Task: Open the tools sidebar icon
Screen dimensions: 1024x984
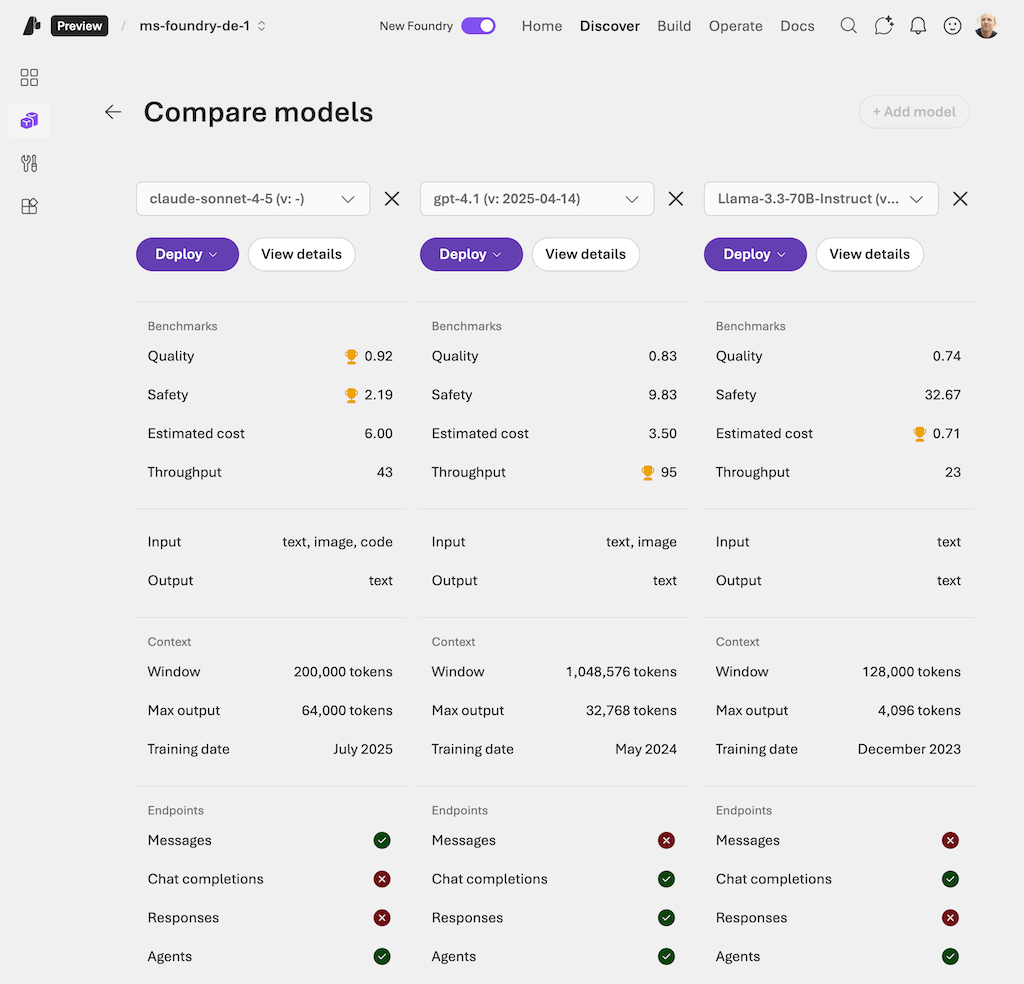Action: coord(29,164)
